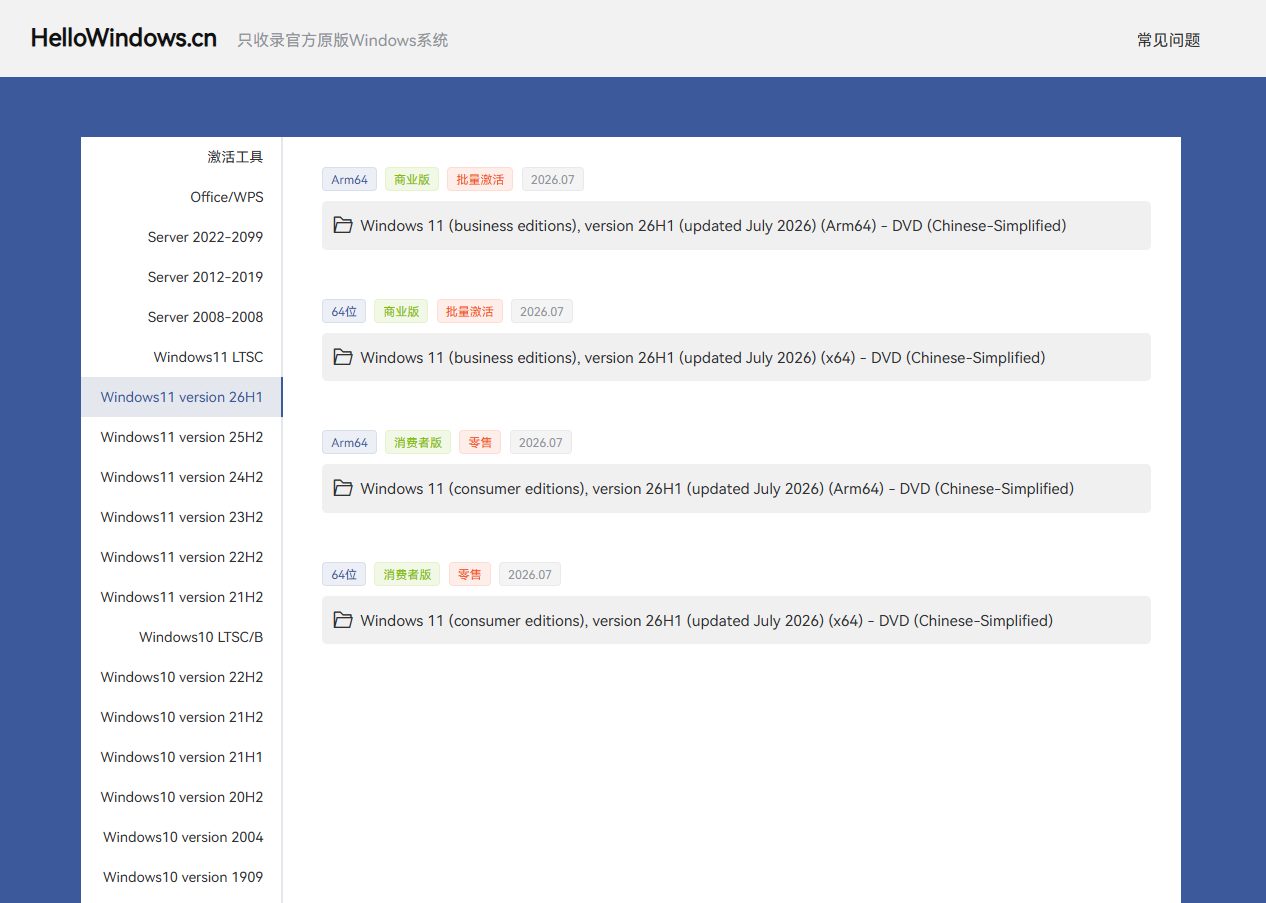Screen dimensions: 1266x903
Task: Expand Windows 11 consumer editions 26H1 Arm64 entry
Action: coord(736,489)
